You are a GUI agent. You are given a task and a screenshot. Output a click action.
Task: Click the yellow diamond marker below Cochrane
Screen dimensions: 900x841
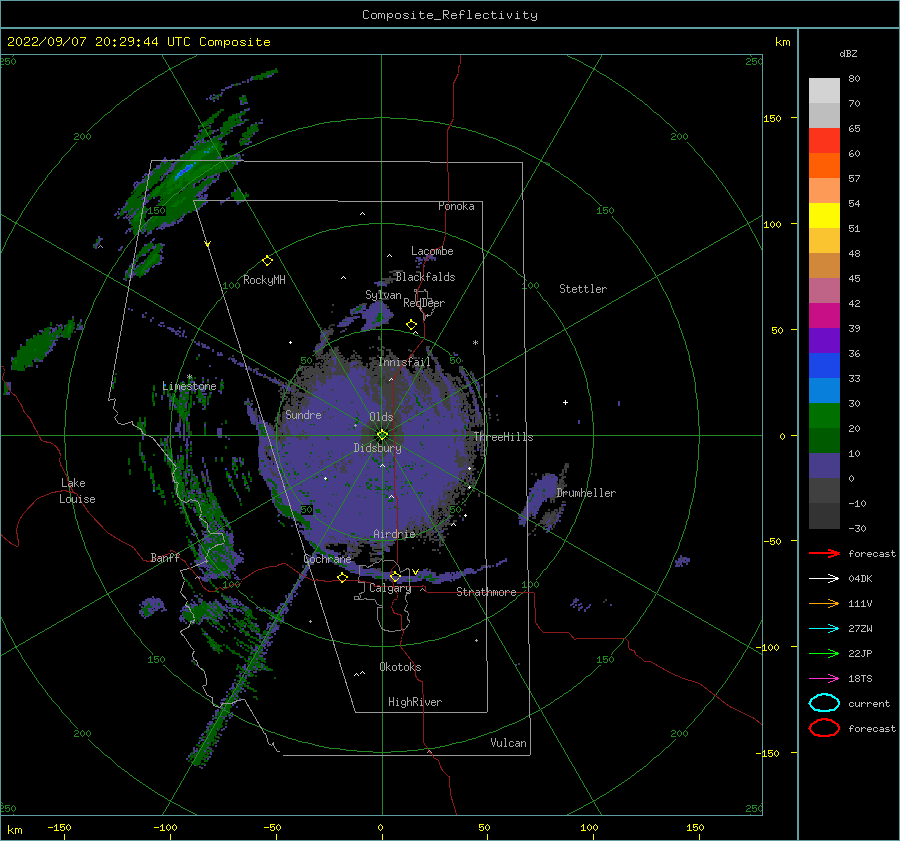coord(342,577)
